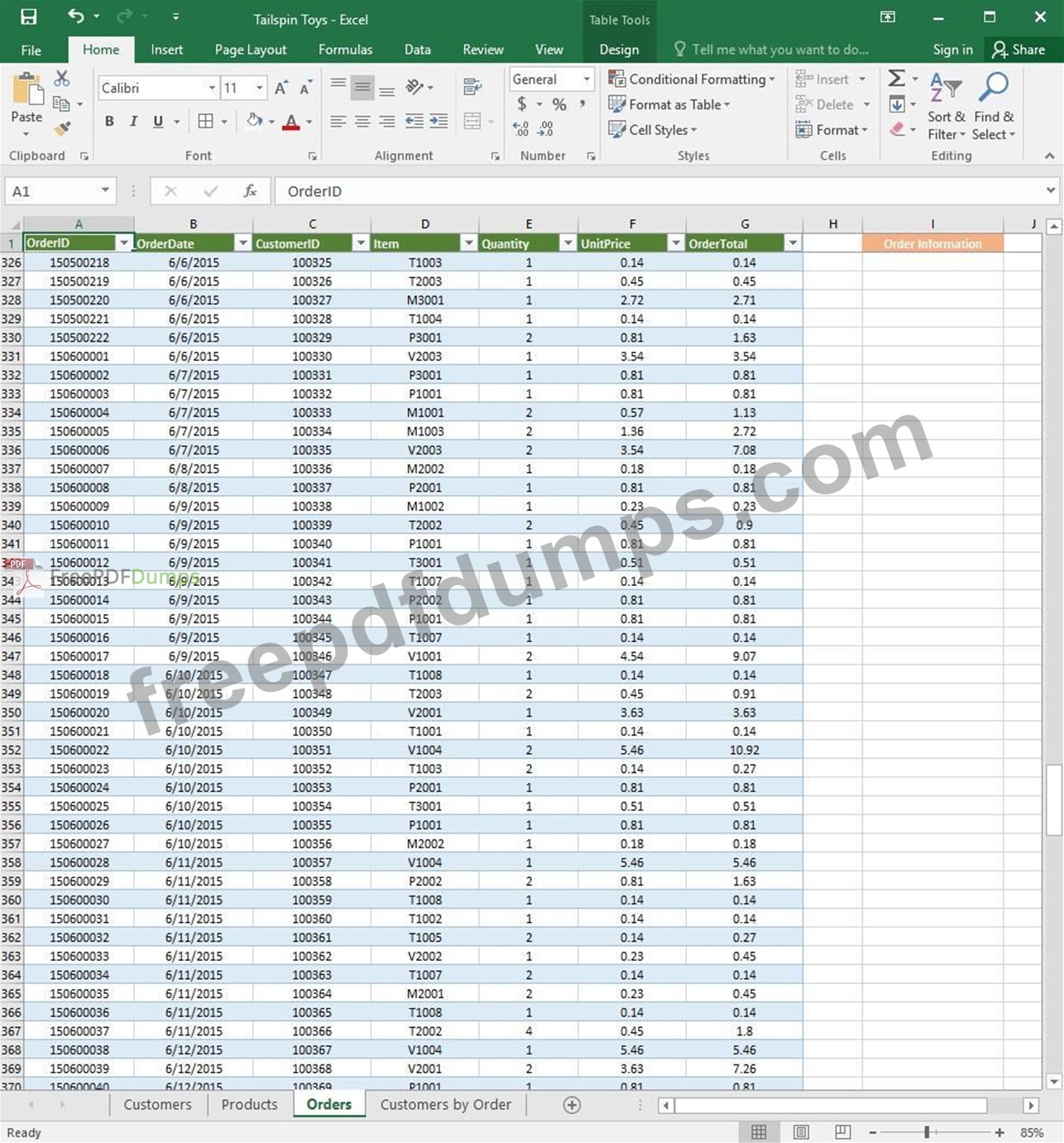Open OrderDate column filter dropdown
1064x1143 pixels.
pos(242,243)
